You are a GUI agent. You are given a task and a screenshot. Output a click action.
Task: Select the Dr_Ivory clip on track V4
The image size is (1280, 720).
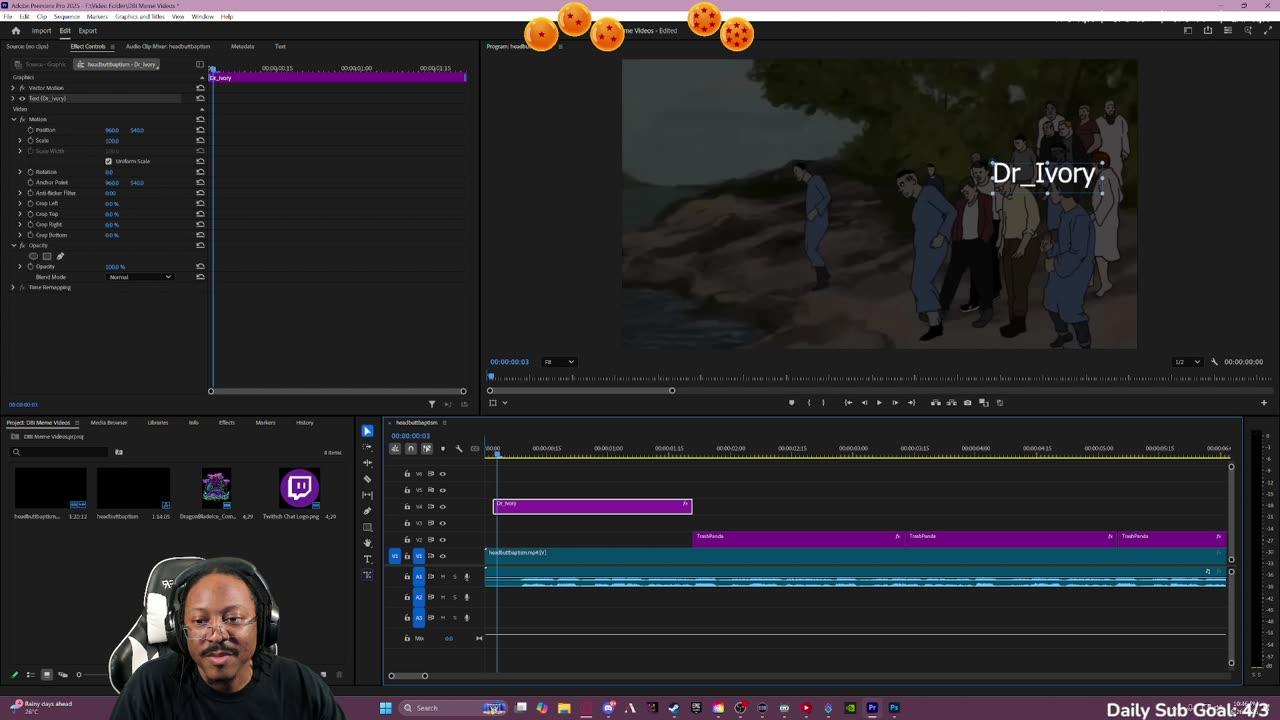point(592,506)
